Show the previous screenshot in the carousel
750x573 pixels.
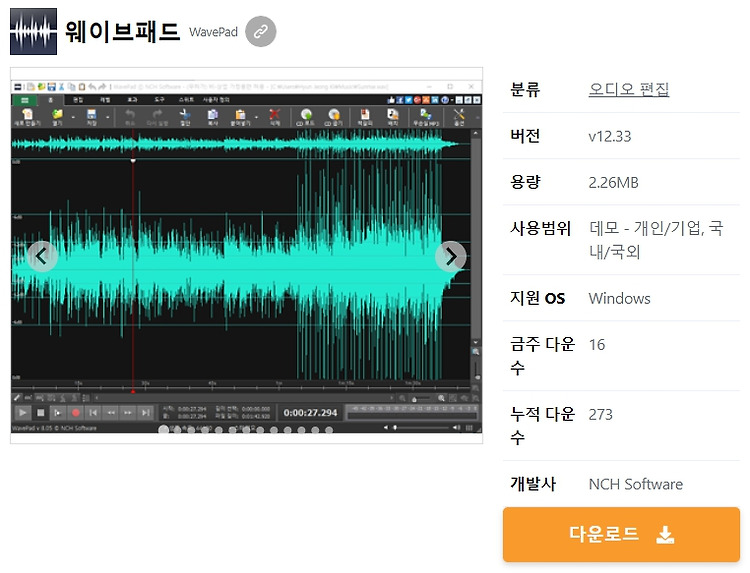(x=42, y=257)
